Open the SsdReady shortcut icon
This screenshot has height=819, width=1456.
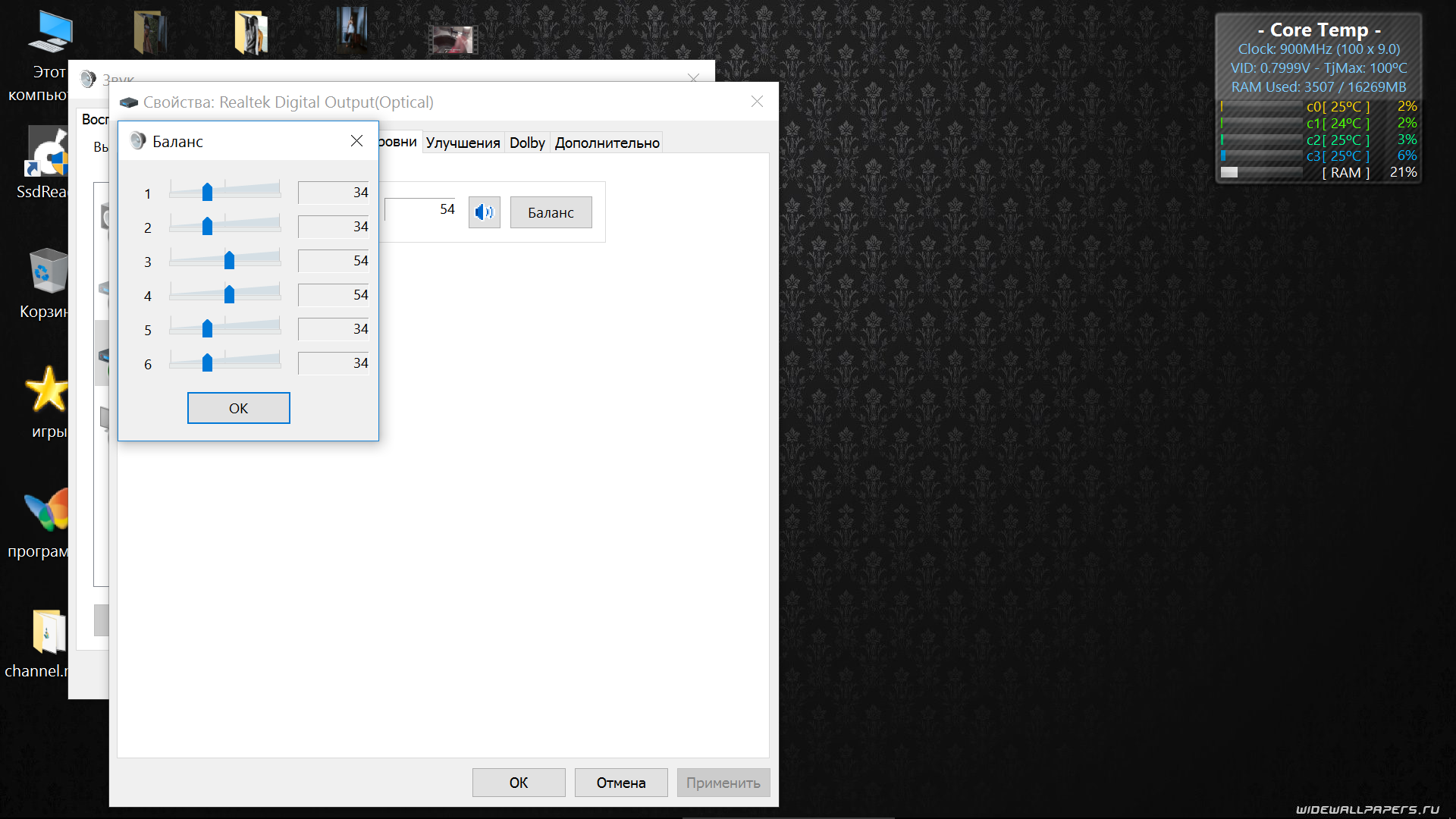[x=47, y=152]
